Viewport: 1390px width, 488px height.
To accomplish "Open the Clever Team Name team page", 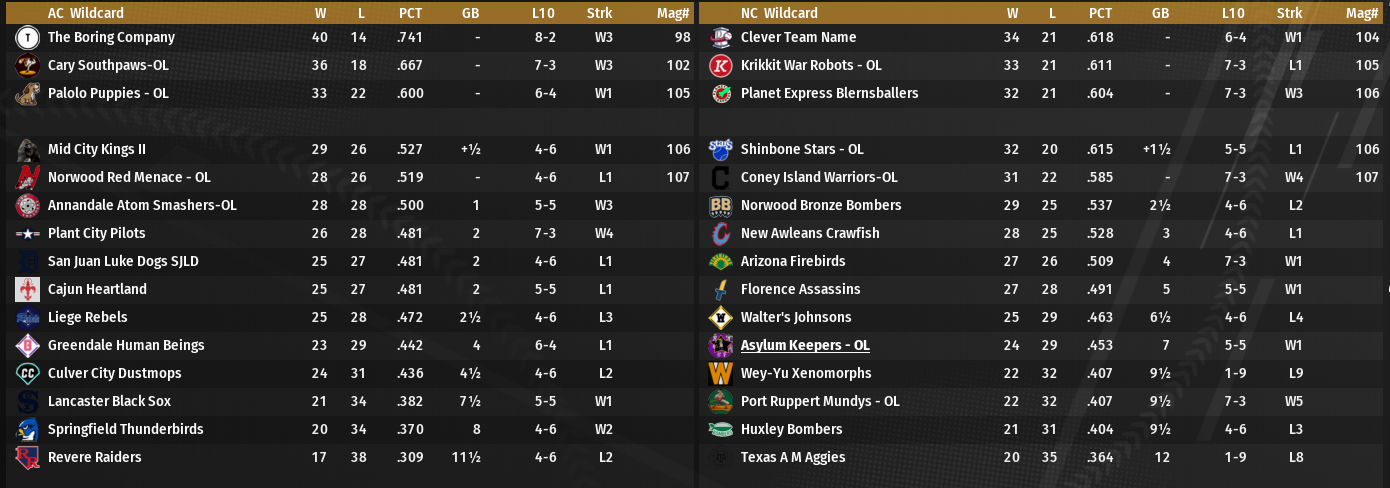I will [798, 38].
